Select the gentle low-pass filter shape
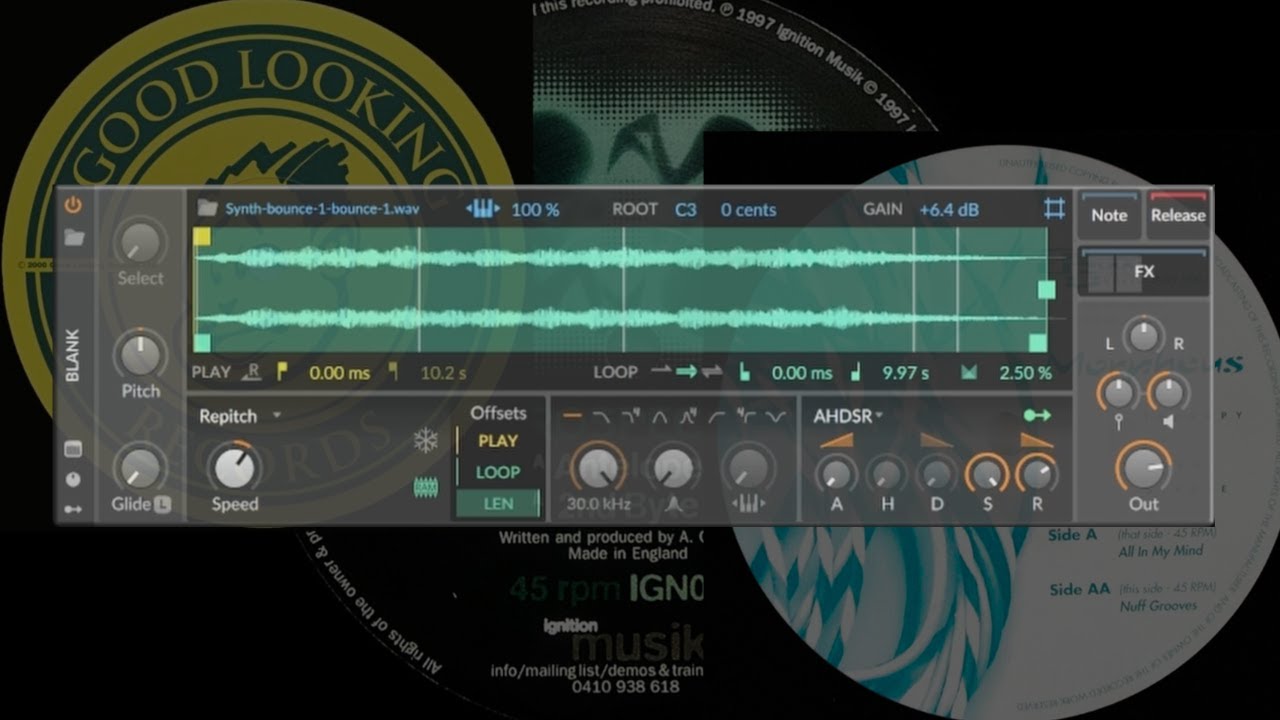 [602, 416]
